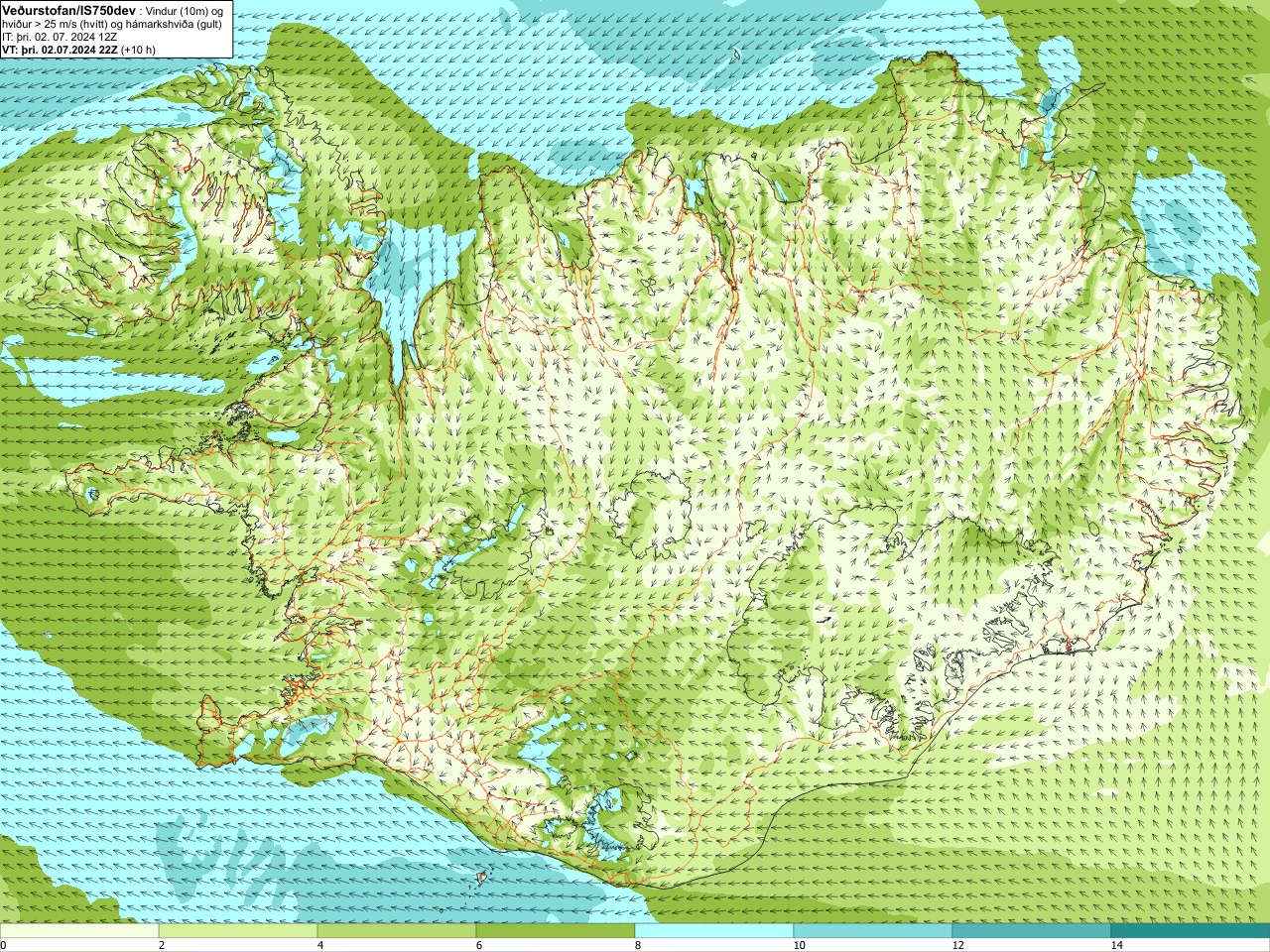Click the legend scale label "12"
This screenshot has height=952, width=1270.
pos(957,945)
